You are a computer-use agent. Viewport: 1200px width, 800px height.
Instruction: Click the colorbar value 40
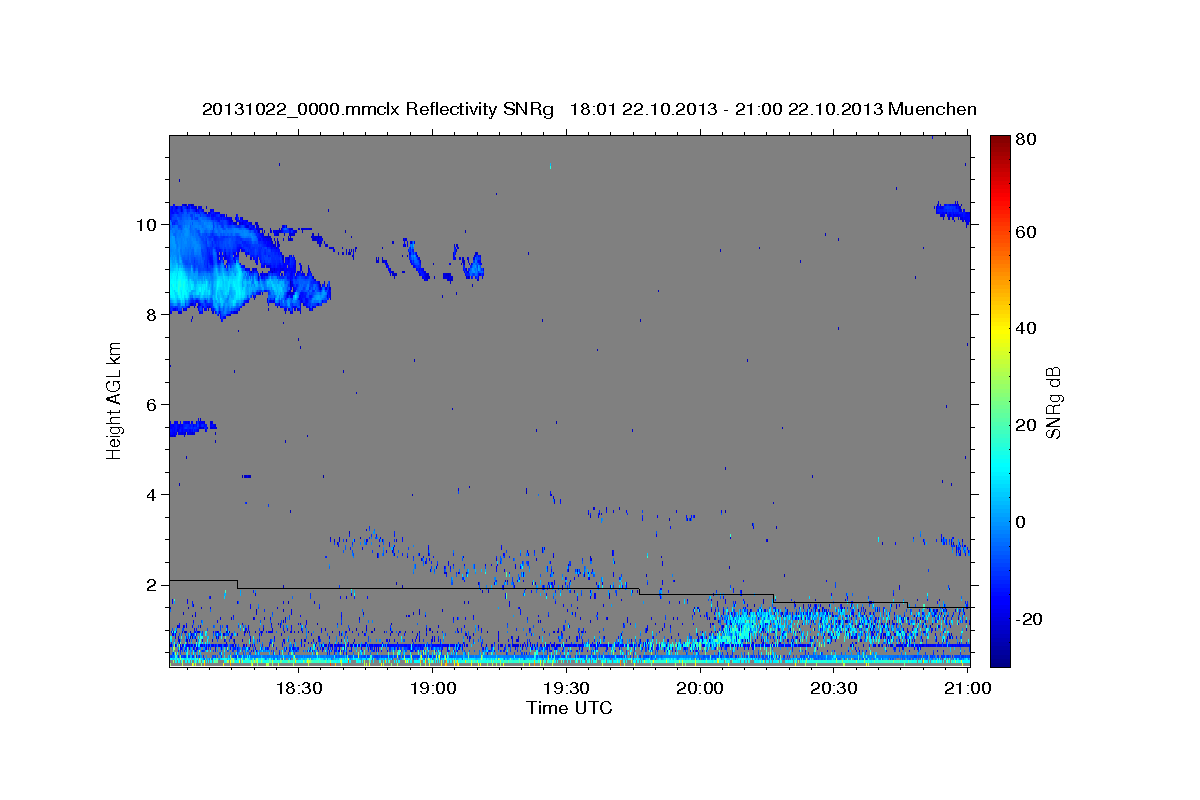[x=1025, y=328]
